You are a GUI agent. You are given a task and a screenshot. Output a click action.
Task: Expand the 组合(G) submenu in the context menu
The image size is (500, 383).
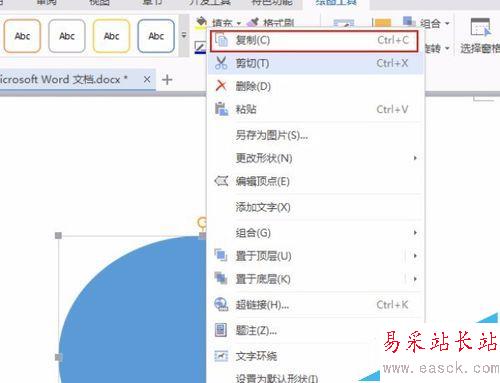pos(415,232)
